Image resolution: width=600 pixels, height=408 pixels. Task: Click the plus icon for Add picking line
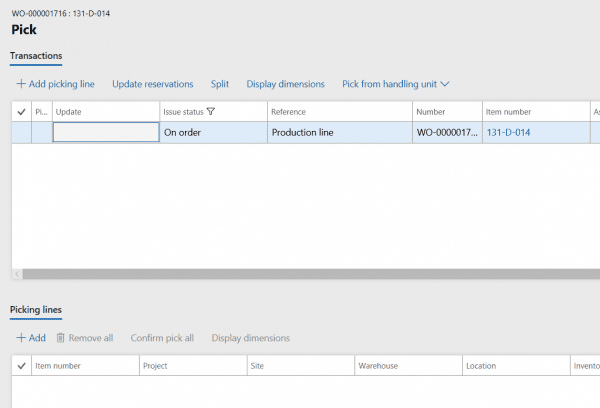pyautogui.click(x=21, y=85)
